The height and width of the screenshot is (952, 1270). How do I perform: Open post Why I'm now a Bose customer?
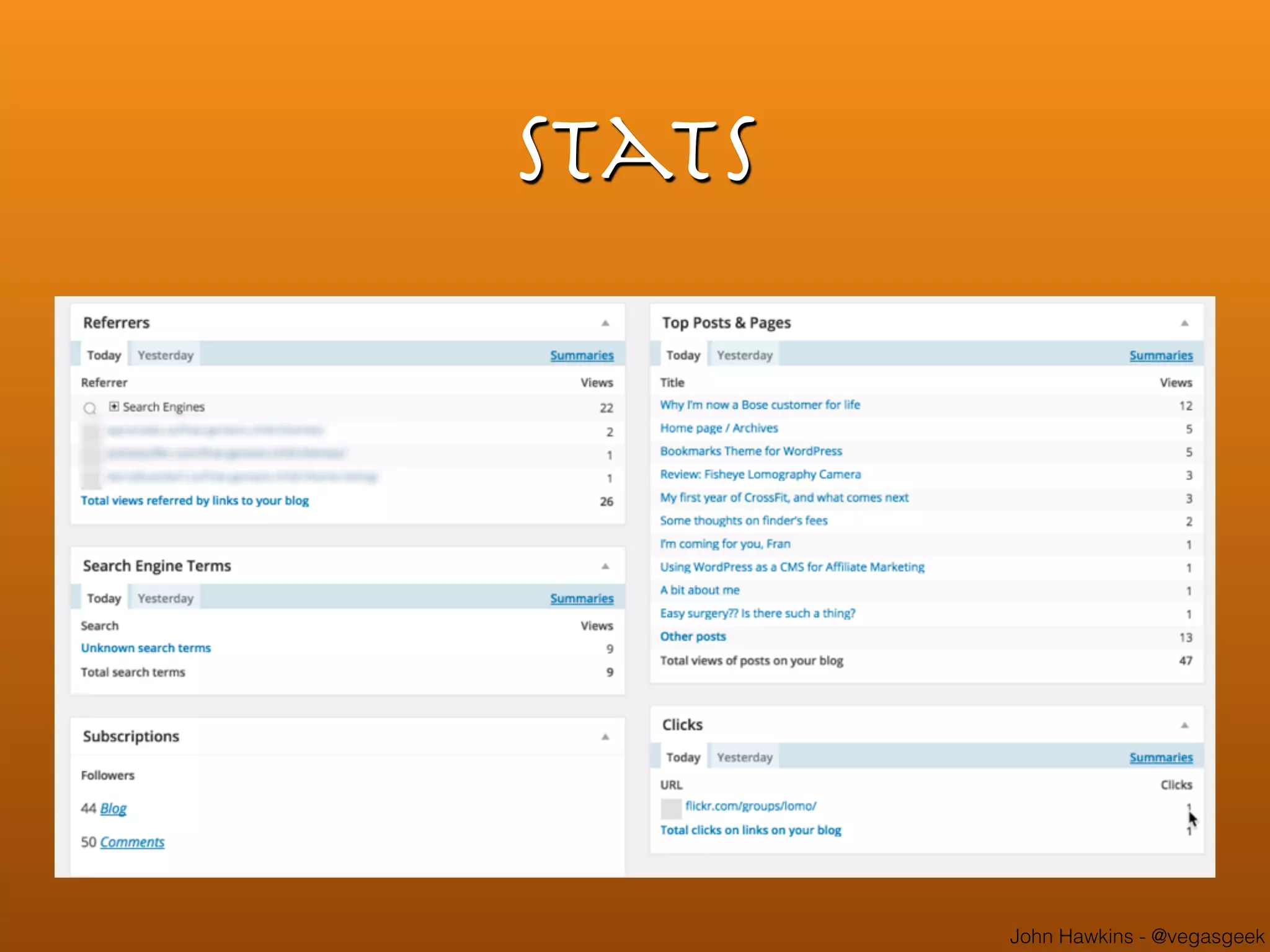[x=760, y=405]
